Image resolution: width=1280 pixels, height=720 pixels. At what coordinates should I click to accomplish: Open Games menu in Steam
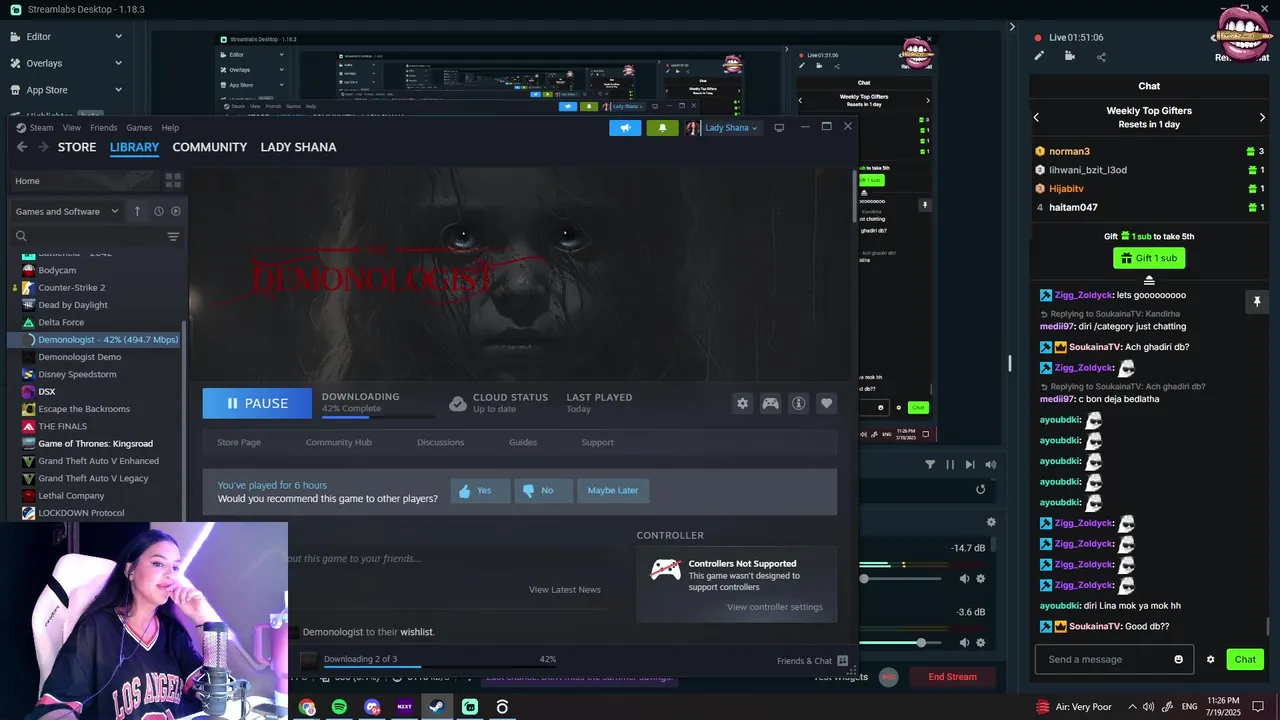[x=139, y=128]
